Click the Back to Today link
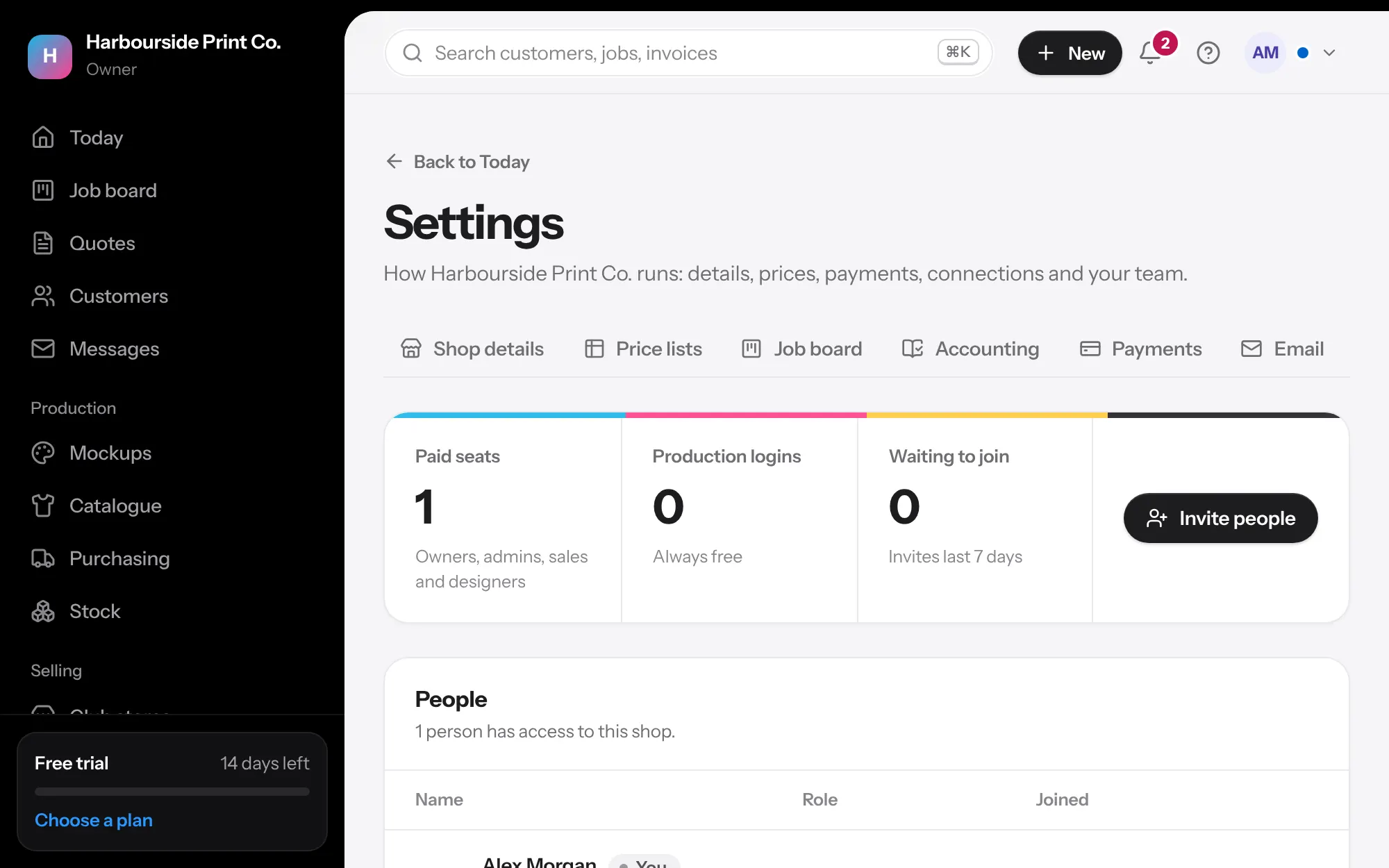This screenshot has height=868, width=1389. pos(458,162)
